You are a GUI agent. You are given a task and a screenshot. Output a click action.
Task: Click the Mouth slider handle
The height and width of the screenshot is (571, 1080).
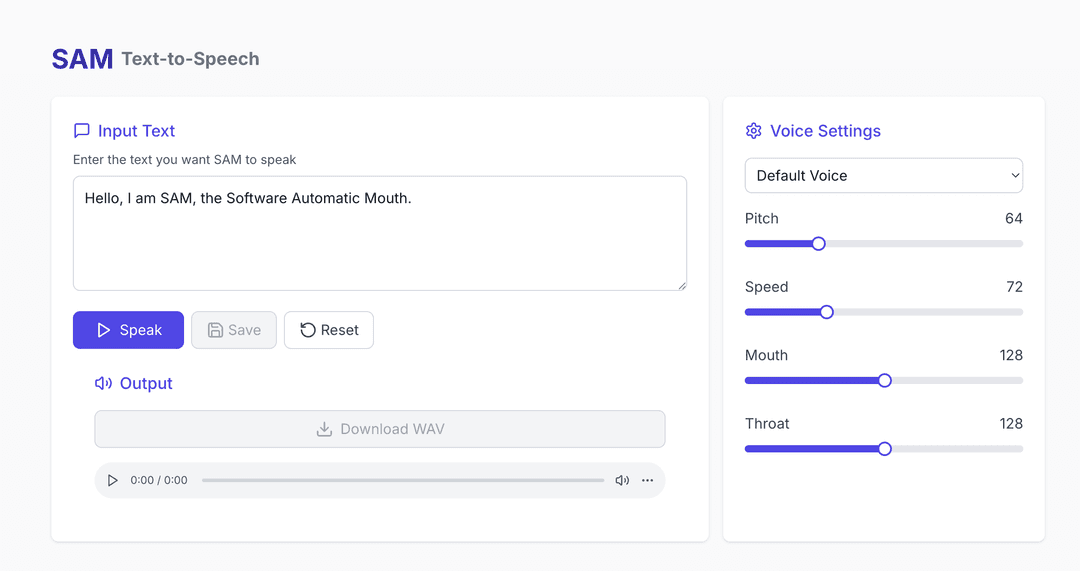(884, 380)
